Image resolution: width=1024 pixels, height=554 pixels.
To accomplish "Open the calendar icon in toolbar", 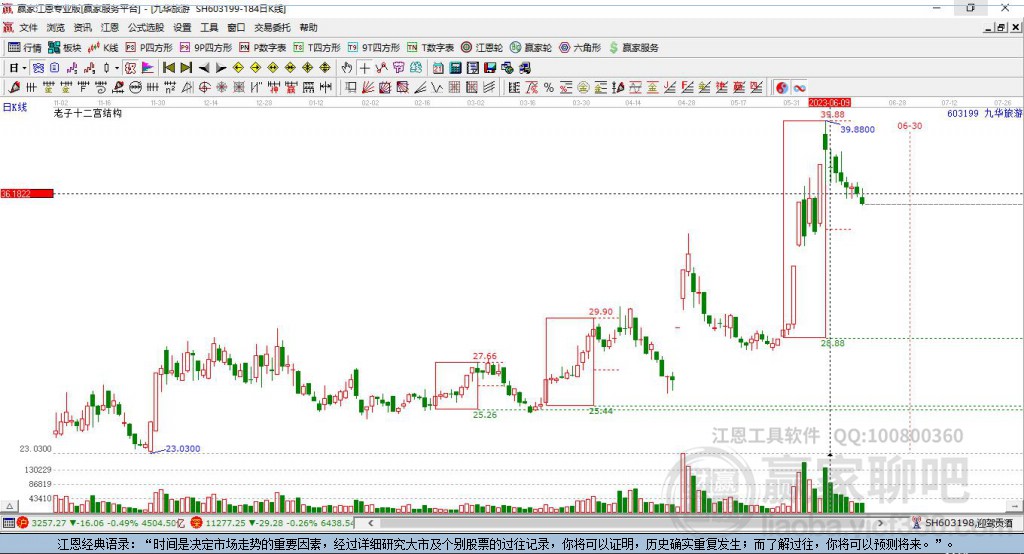I will click(438, 68).
